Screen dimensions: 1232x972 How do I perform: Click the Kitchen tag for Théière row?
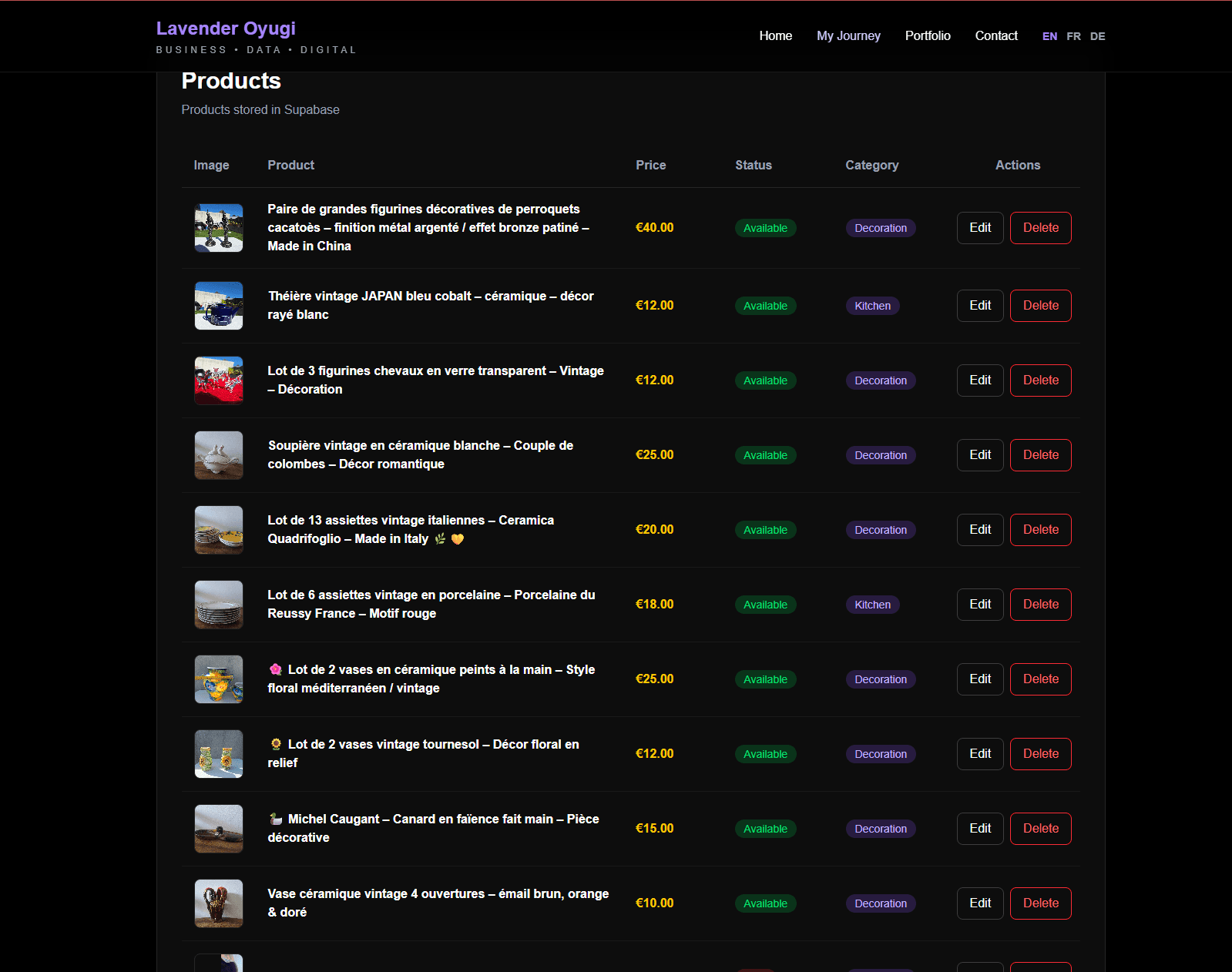click(x=872, y=306)
